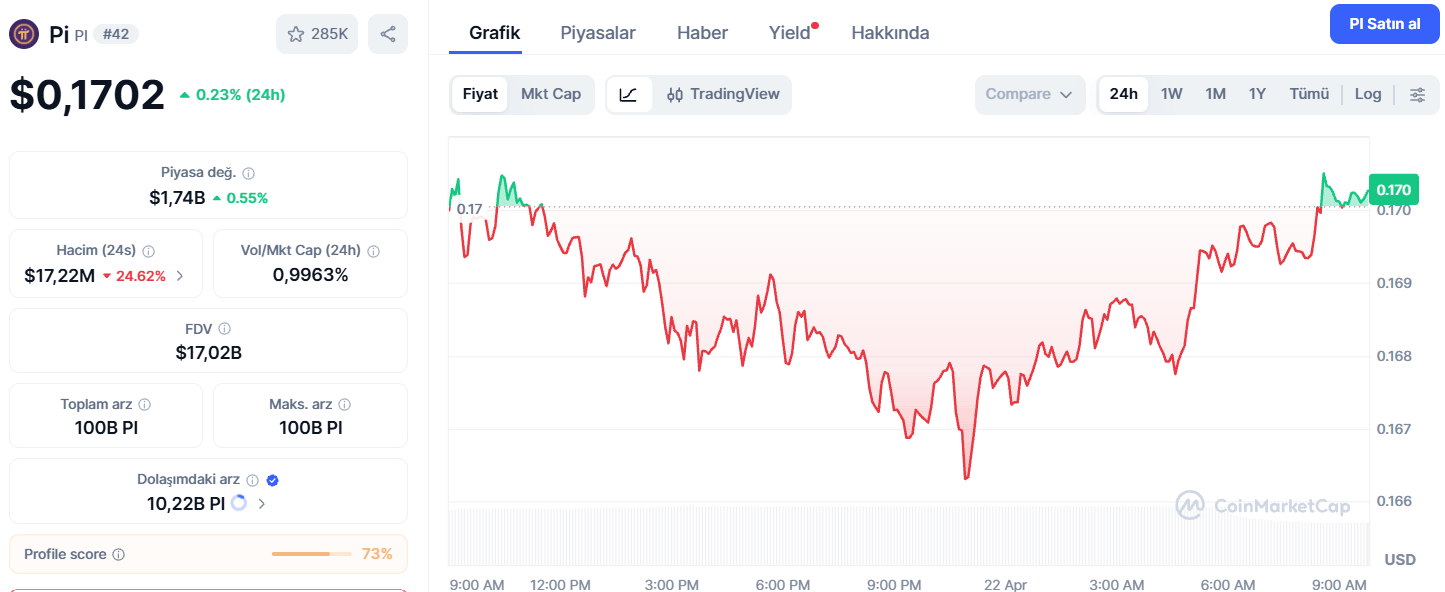The image size is (1445, 592).
Task: Select the 1W timeframe
Action: [1170, 93]
